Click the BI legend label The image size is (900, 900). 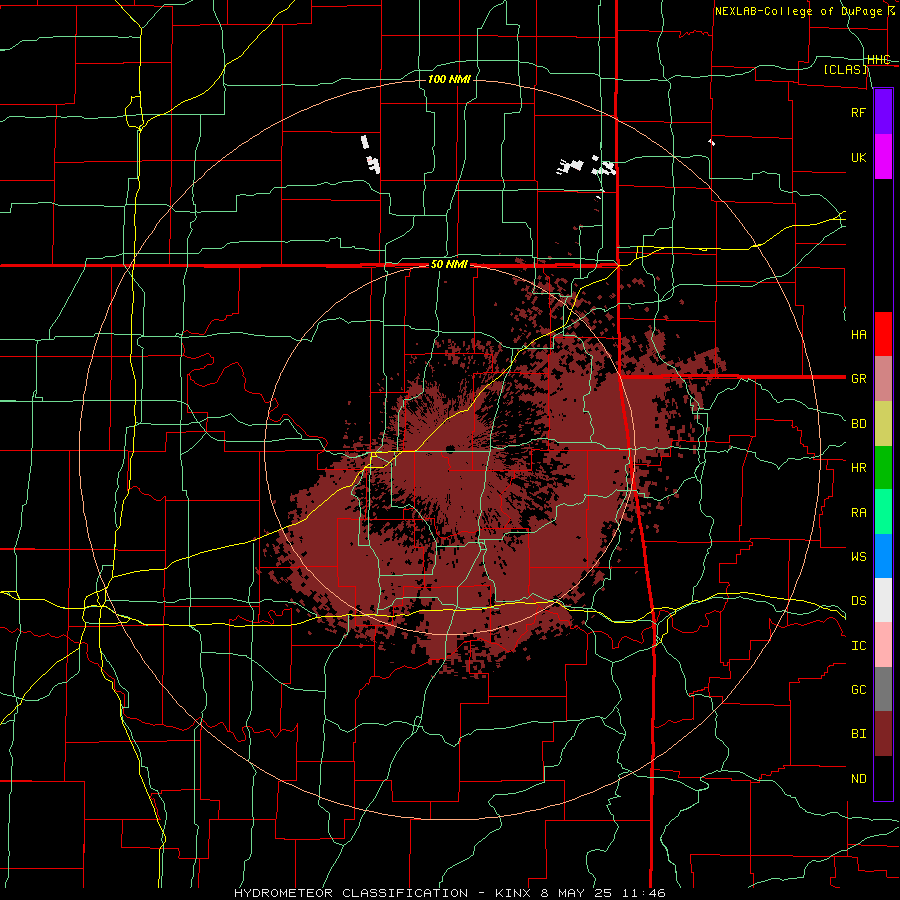859,734
